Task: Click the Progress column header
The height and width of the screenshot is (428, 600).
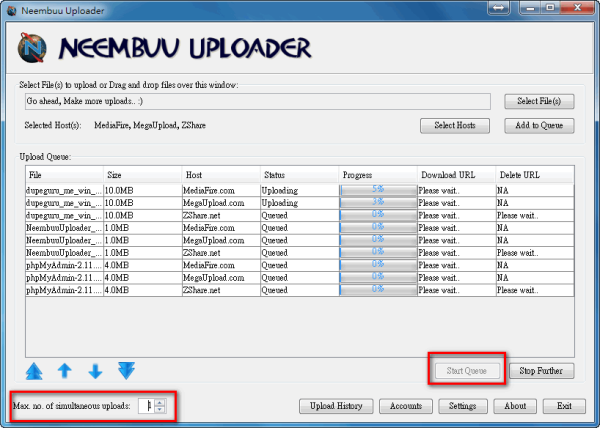Action: pyautogui.click(x=378, y=175)
